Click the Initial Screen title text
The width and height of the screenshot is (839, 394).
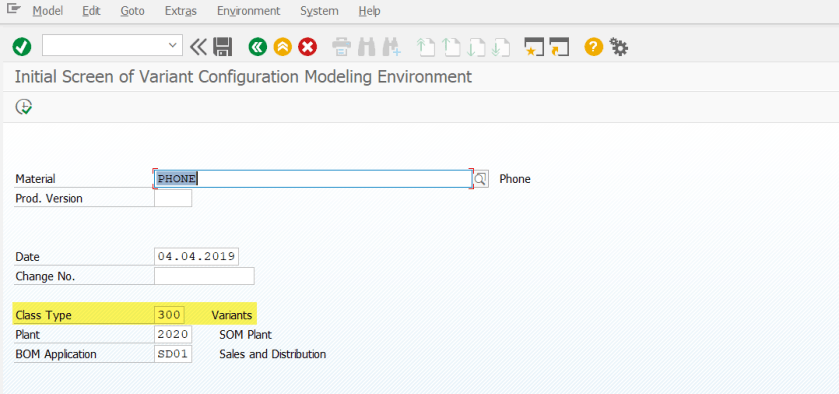click(x=243, y=77)
